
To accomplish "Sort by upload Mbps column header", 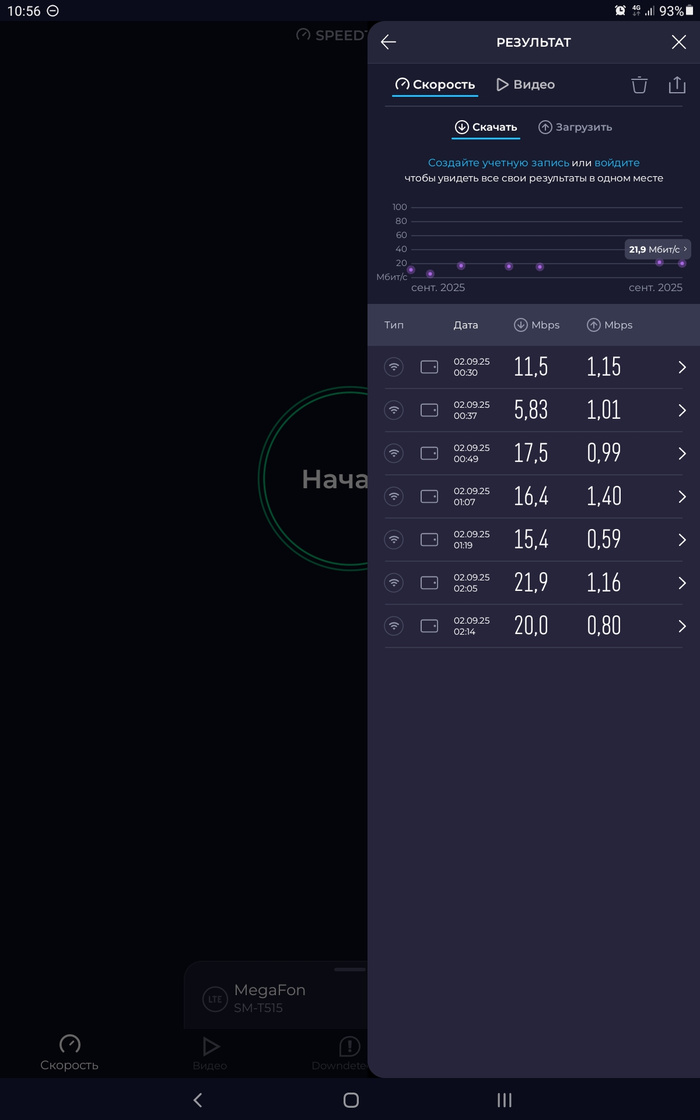I will click(609, 325).
